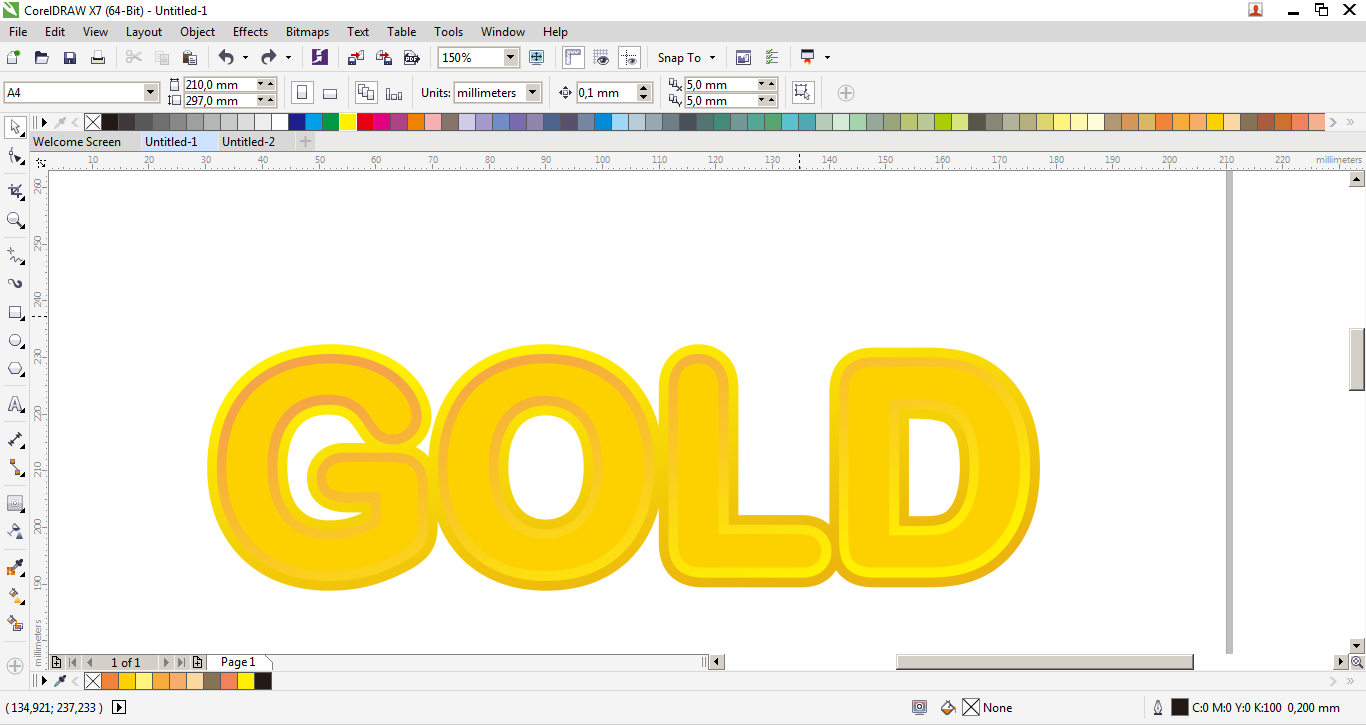The width and height of the screenshot is (1366, 725).
Task: Select the Shape tool
Action: 14,156
